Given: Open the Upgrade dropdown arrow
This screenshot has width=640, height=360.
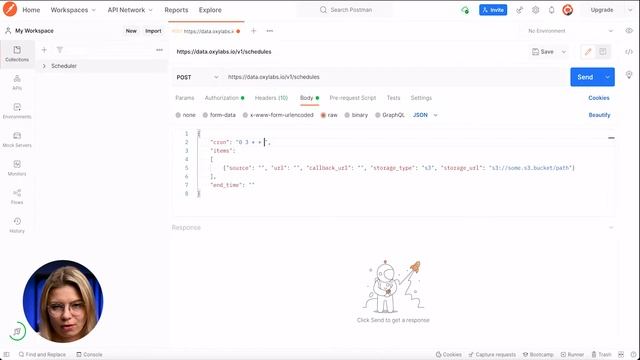Looking at the screenshot, I should [630, 10].
